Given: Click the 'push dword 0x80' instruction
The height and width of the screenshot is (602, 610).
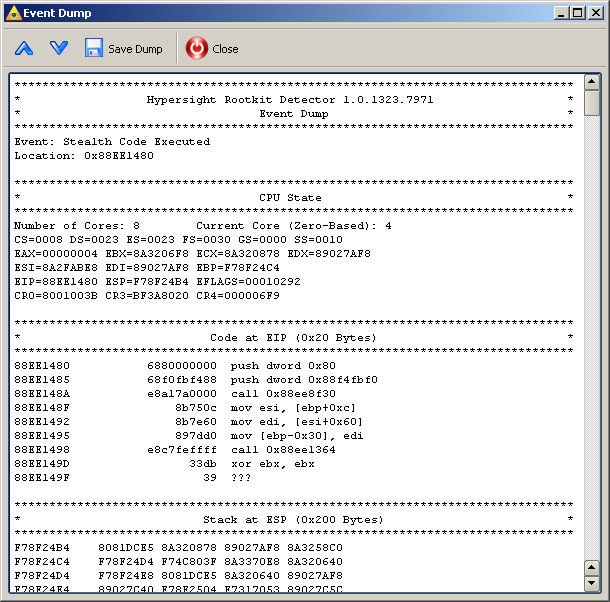Looking at the screenshot, I should point(283,366).
